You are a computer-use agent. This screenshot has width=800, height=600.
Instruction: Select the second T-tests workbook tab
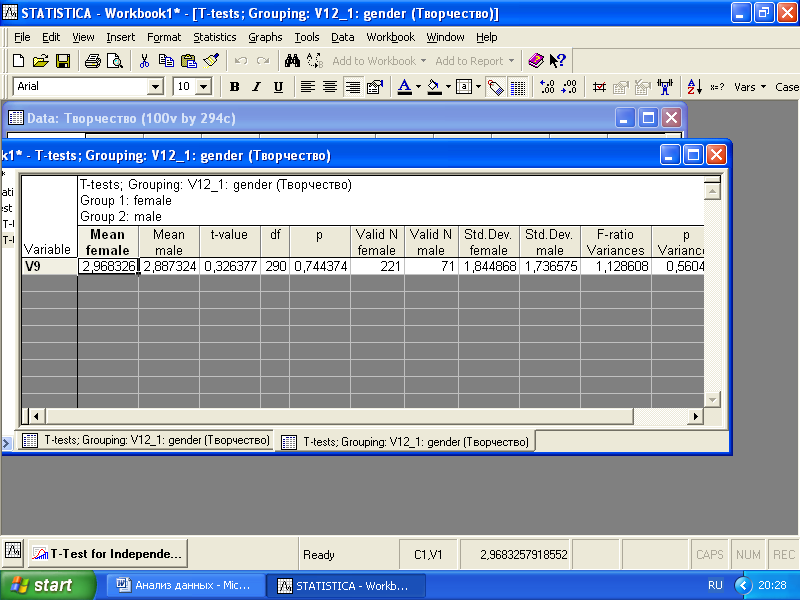point(406,441)
